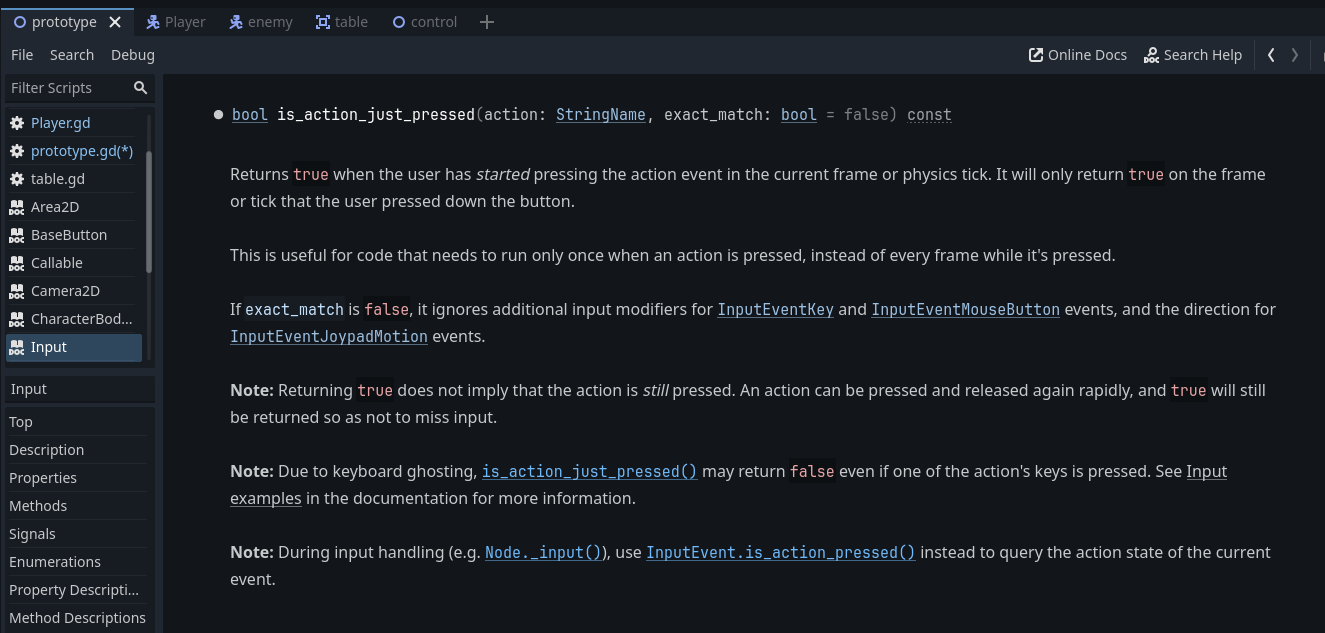This screenshot has width=1325, height=633.
Task: Open the BaseButton doc entry
Action: tap(74, 235)
